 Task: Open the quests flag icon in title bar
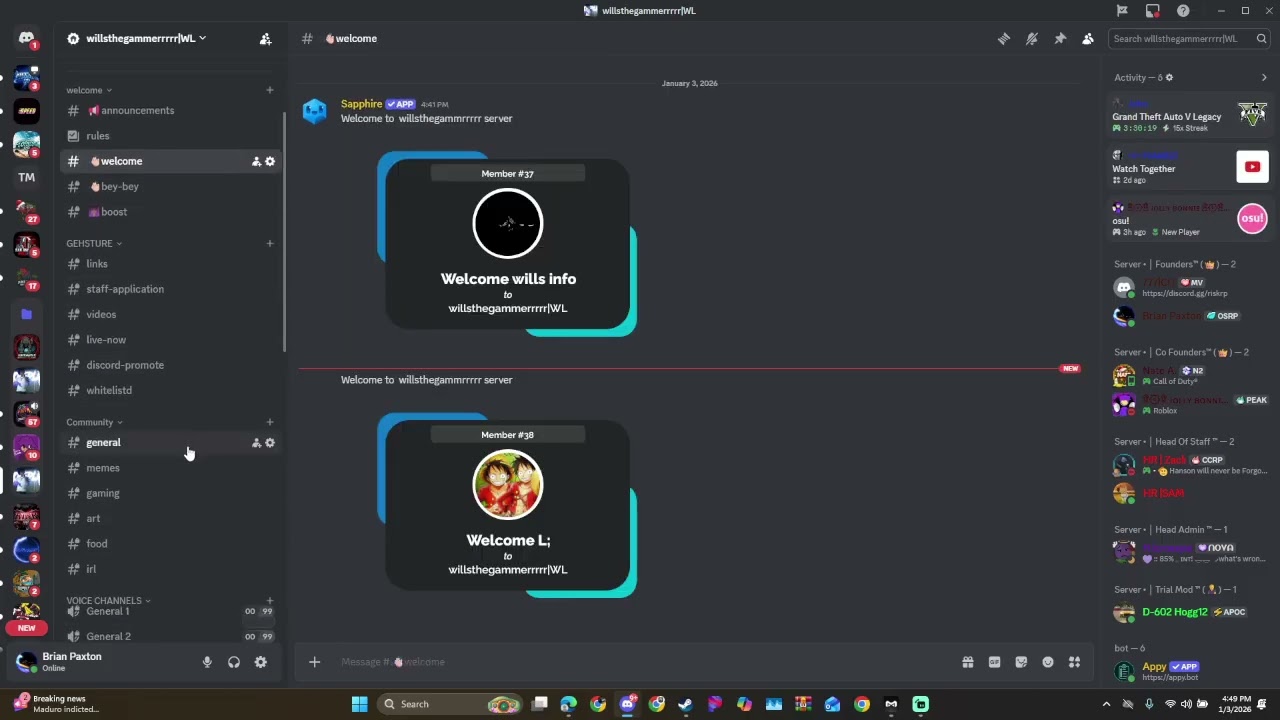(1122, 11)
